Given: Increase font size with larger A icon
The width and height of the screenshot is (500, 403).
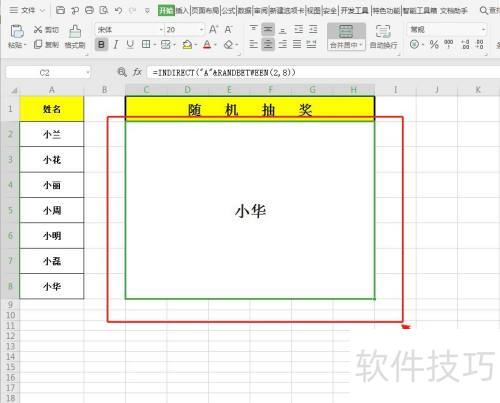Looking at the screenshot, I should (214, 30).
